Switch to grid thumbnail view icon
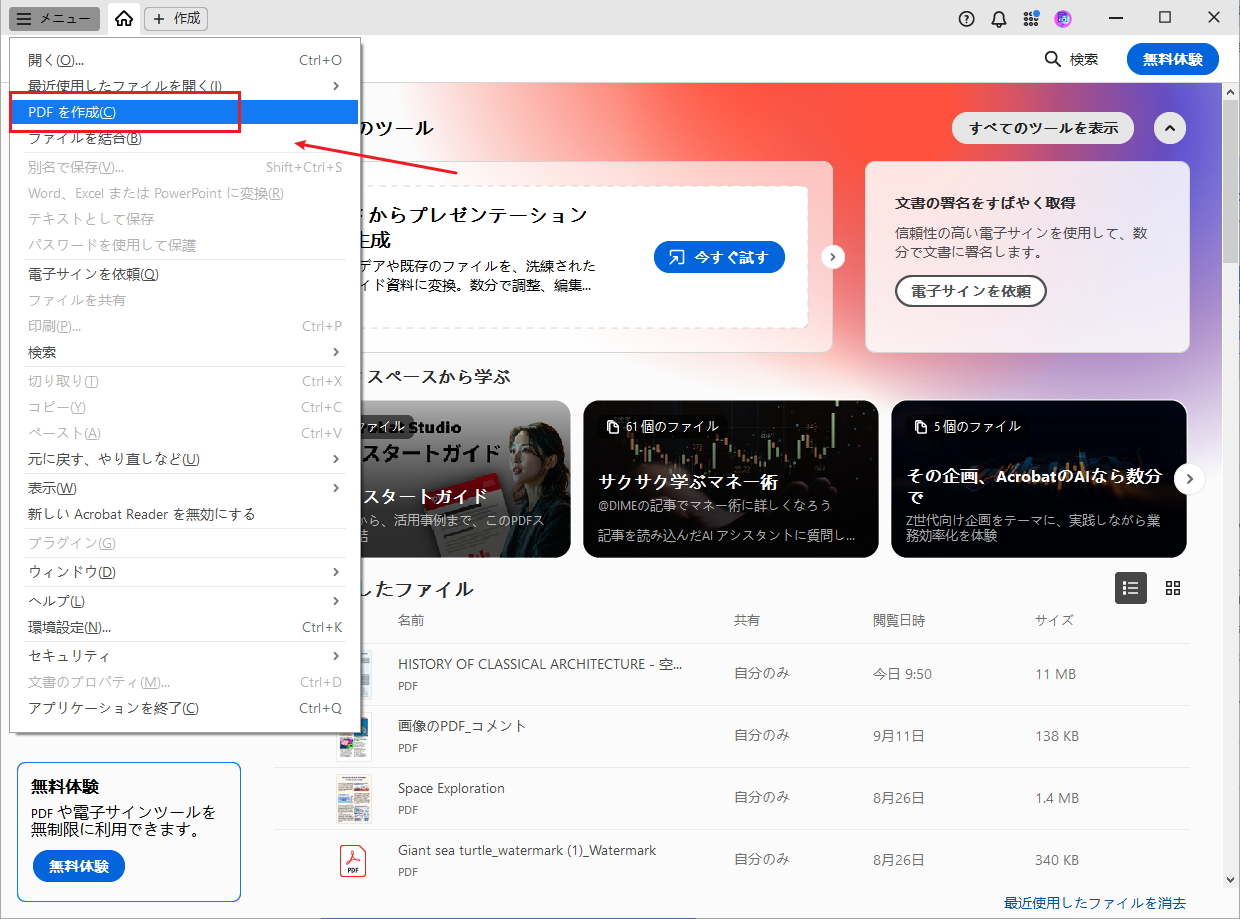The image size is (1240, 919). pos(1173,588)
